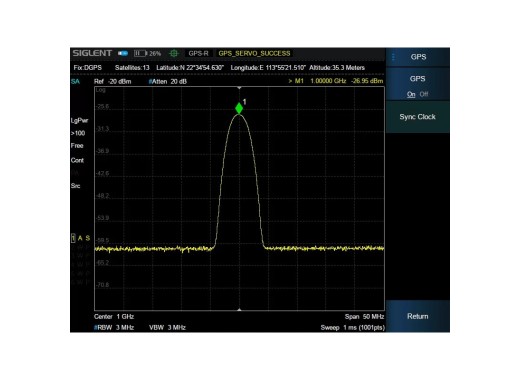This screenshot has width=520, height=380.
Task: Click the Altitude 35.3 Meters readout
Action: coord(337,68)
